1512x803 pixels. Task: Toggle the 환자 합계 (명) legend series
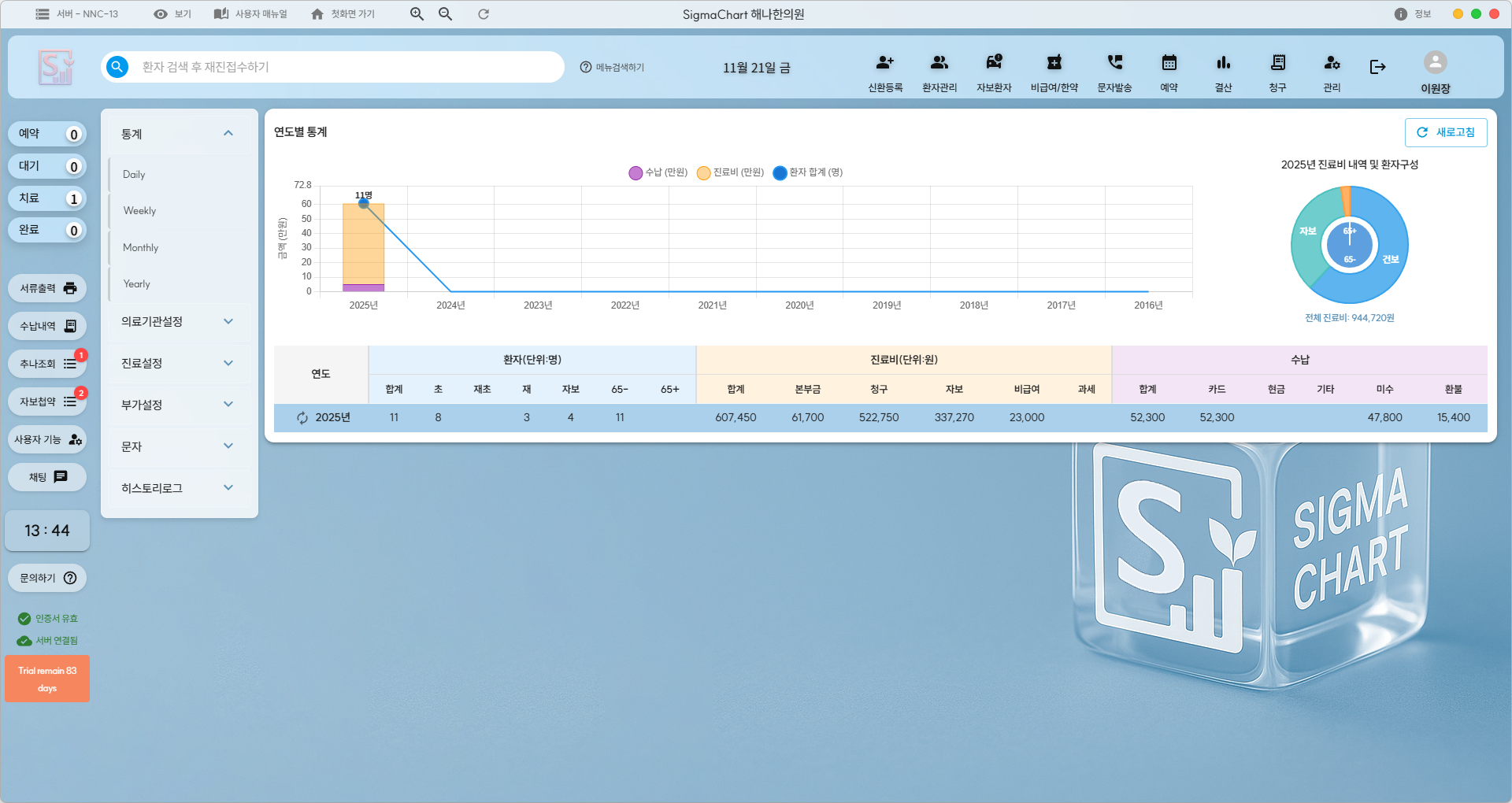(807, 172)
